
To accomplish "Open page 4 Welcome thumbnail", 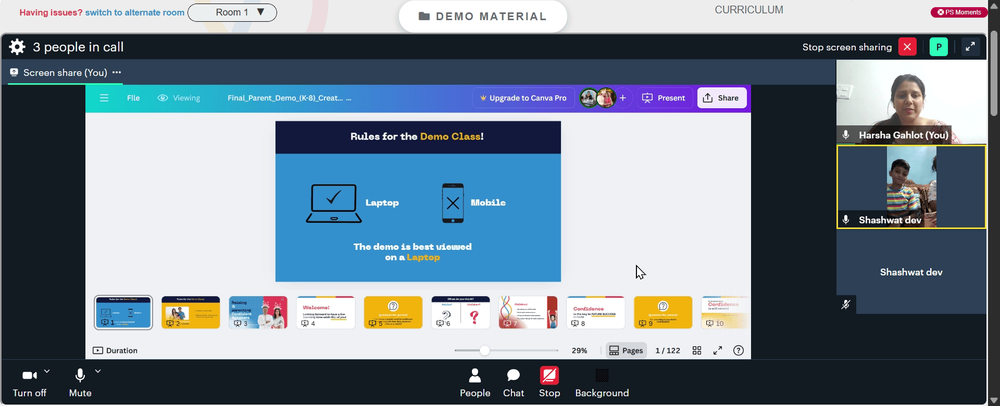I will [326, 312].
